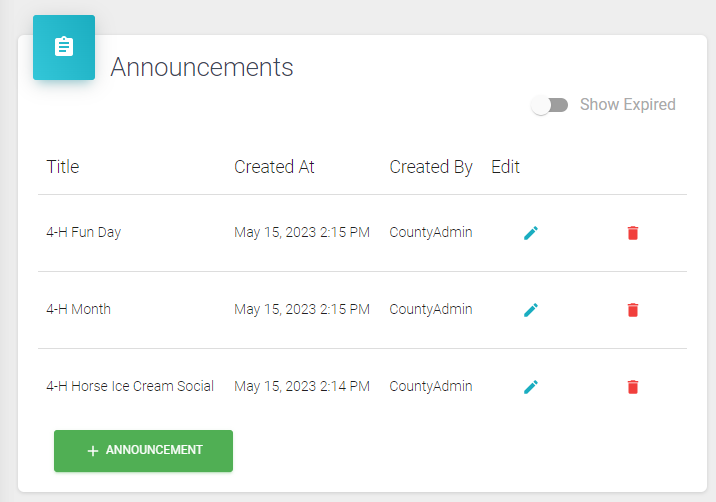Viewport: 716px width, 502px height.
Task: Edit the 4-H Month announcement
Action: (x=531, y=310)
